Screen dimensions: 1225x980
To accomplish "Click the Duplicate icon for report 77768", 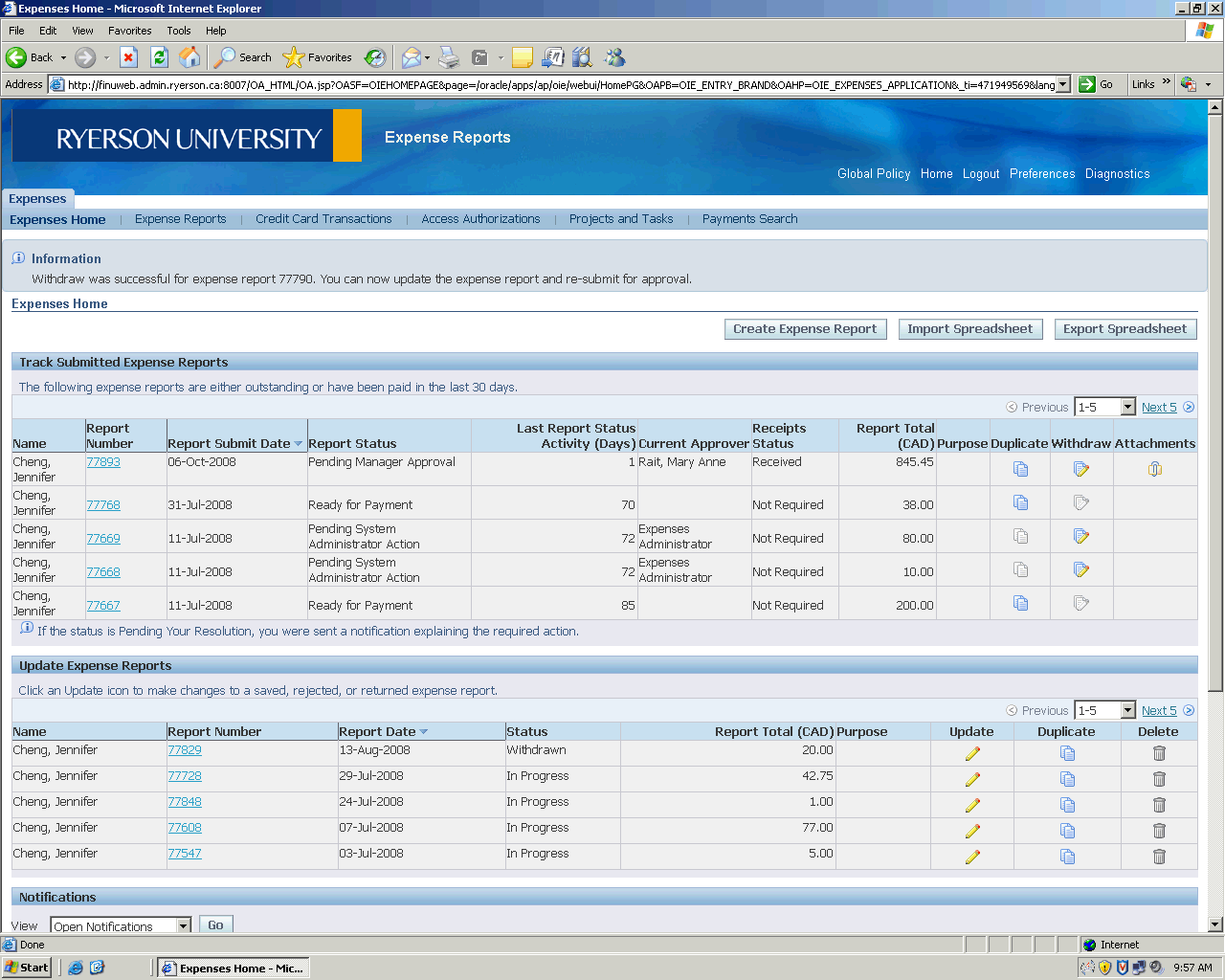I will pos(1020,503).
